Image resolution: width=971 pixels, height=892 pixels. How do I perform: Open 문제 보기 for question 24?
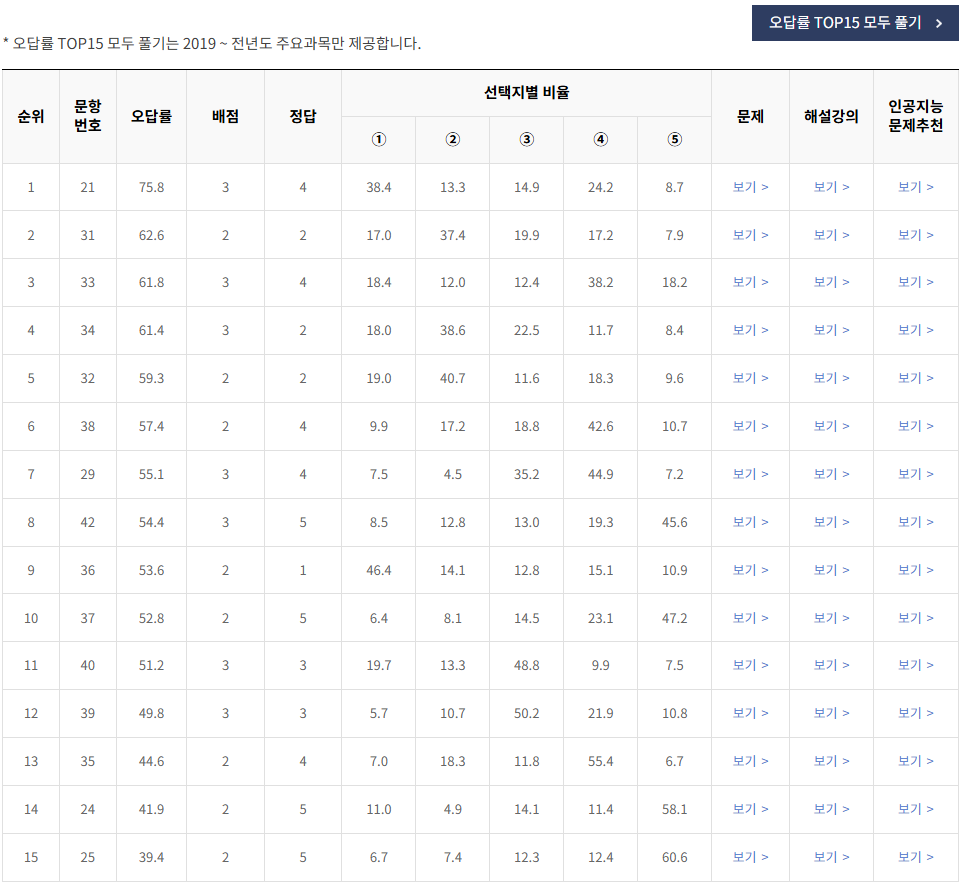pos(751,809)
